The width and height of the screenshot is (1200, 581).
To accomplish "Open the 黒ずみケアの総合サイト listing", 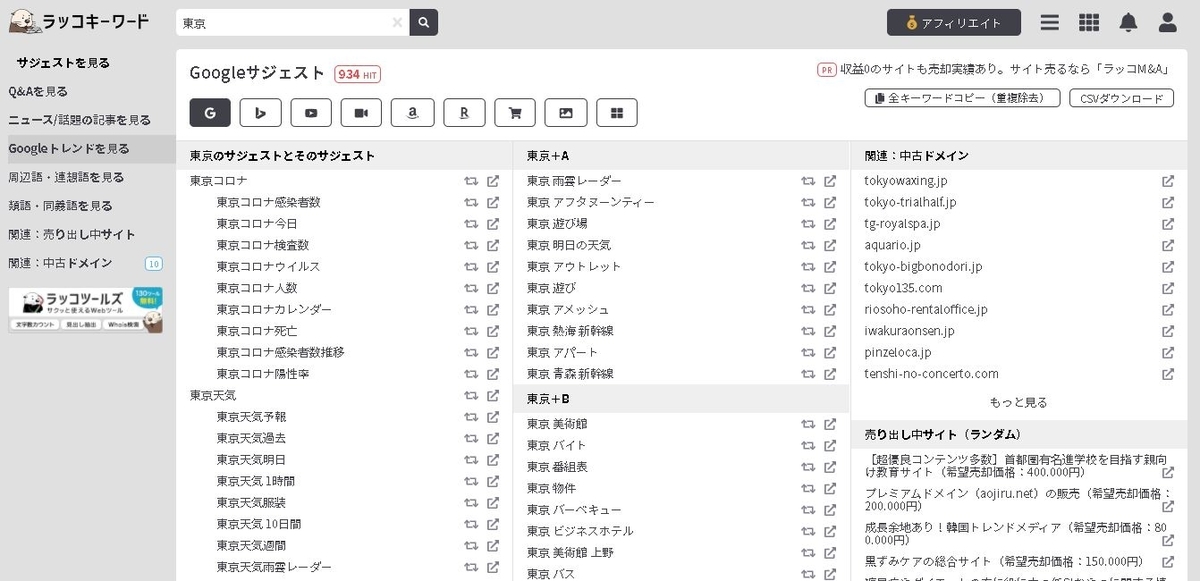I will click(1004, 561).
